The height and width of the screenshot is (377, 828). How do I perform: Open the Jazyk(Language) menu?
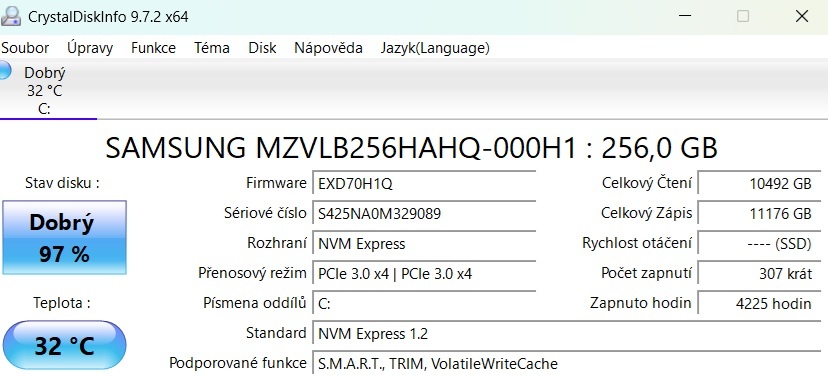(435, 48)
